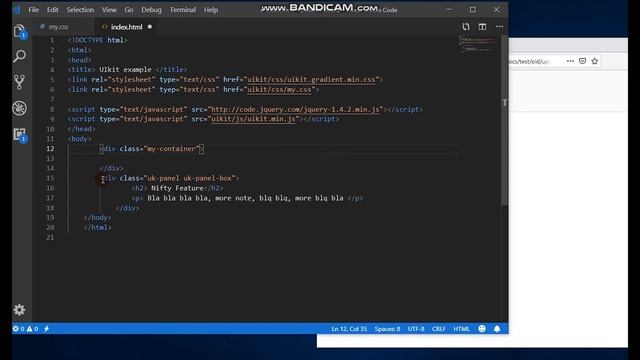The height and width of the screenshot is (360, 640).
Task: Open the Extensions view
Action: click(x=20, y=135)
